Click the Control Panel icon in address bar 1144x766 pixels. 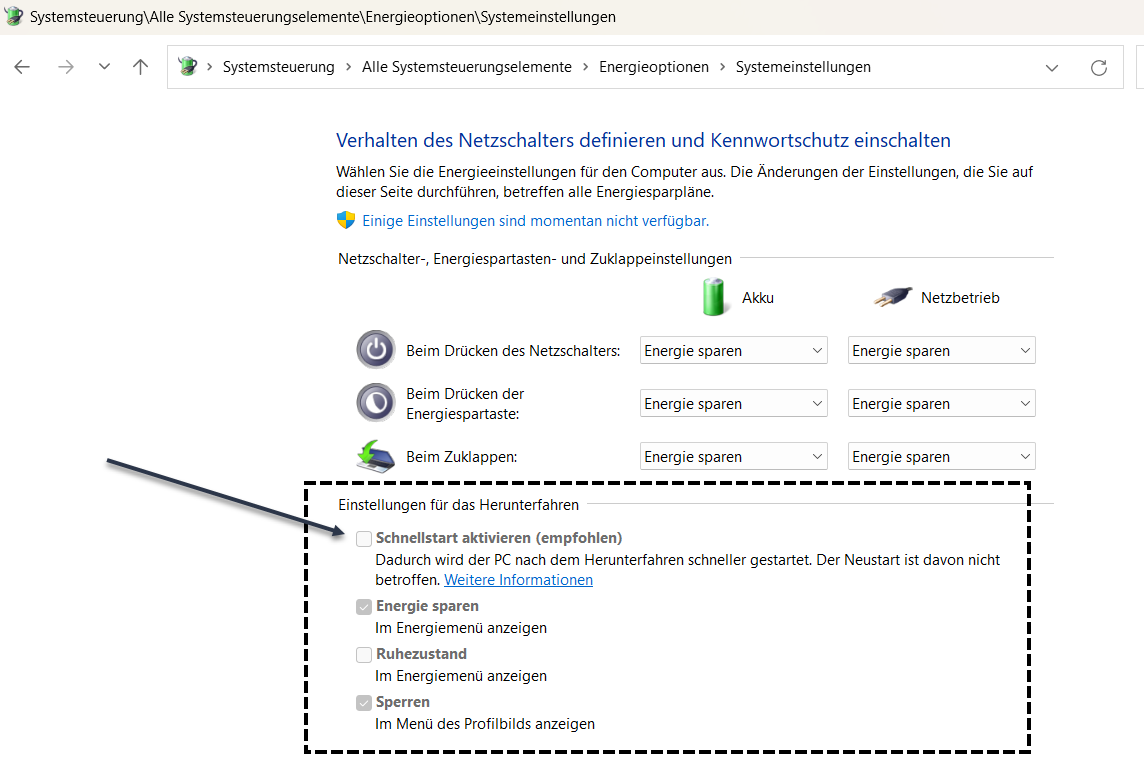(187, 67)
